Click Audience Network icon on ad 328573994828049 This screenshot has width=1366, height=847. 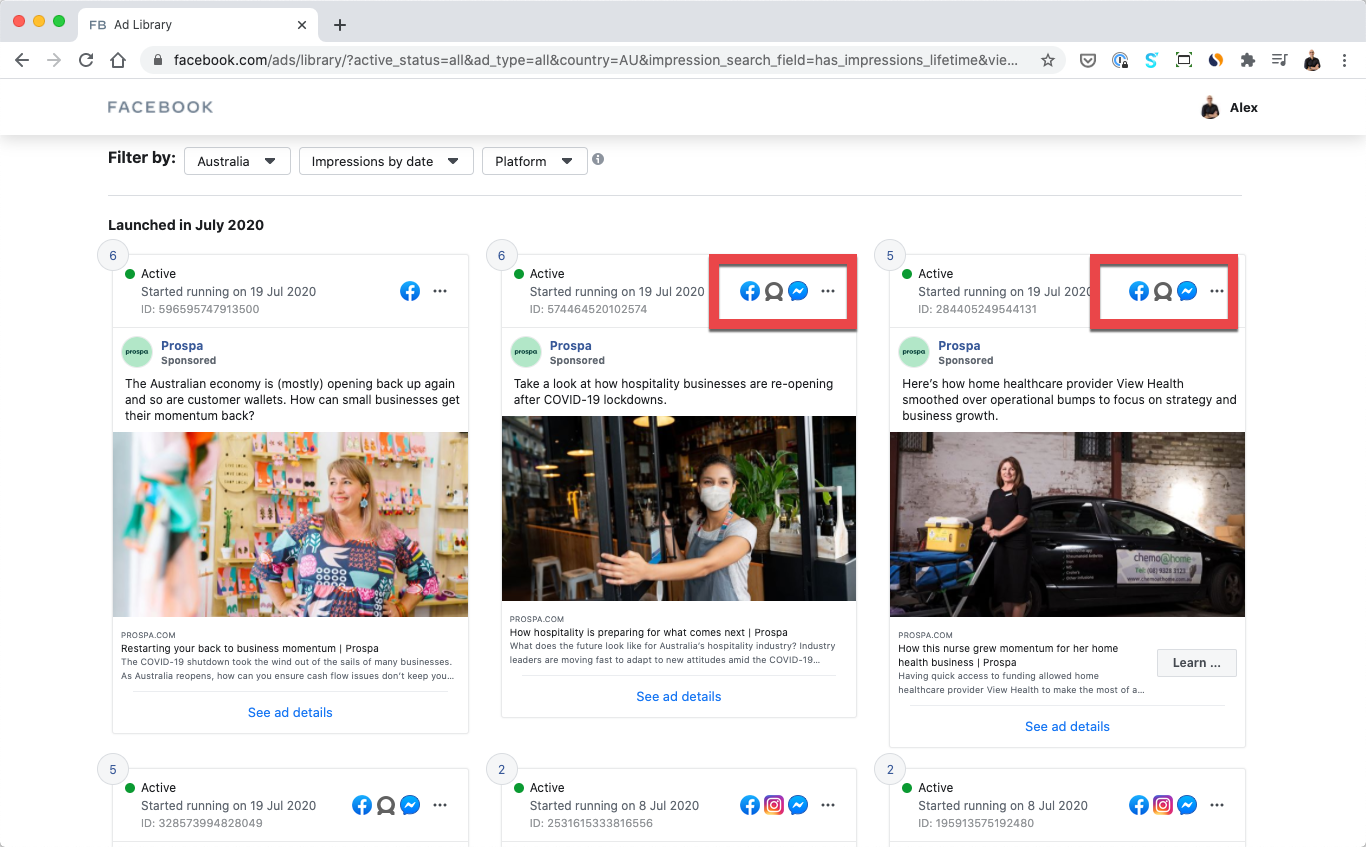(386, 805)
